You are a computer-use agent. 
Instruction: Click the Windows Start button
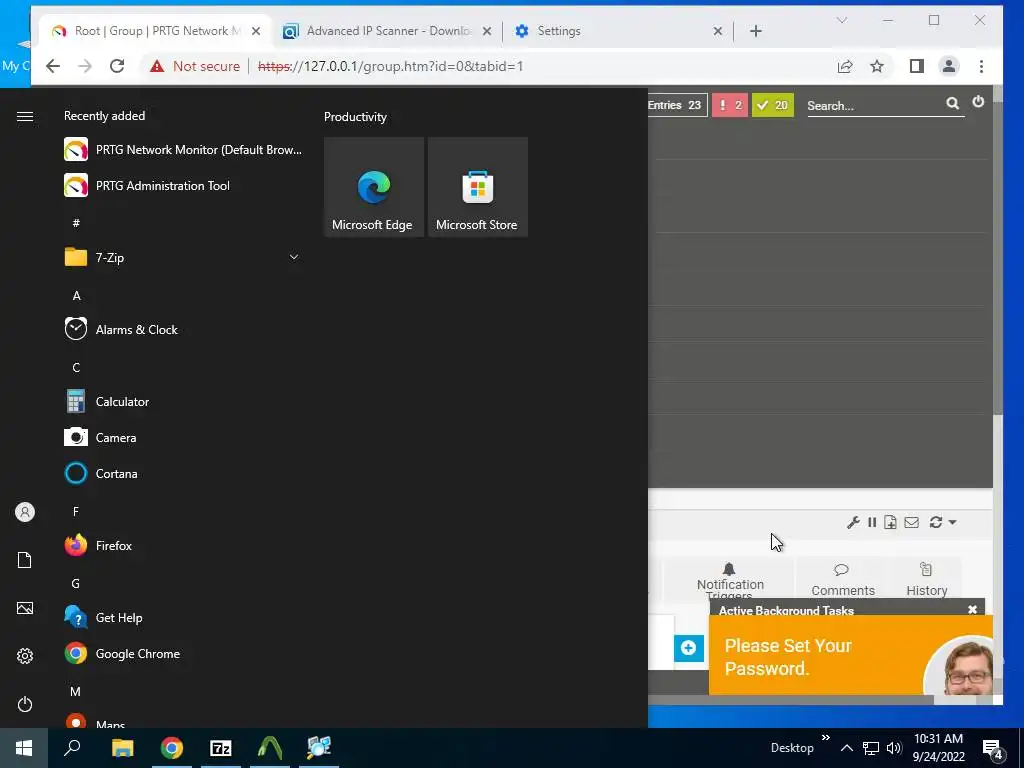coord(24,748)
